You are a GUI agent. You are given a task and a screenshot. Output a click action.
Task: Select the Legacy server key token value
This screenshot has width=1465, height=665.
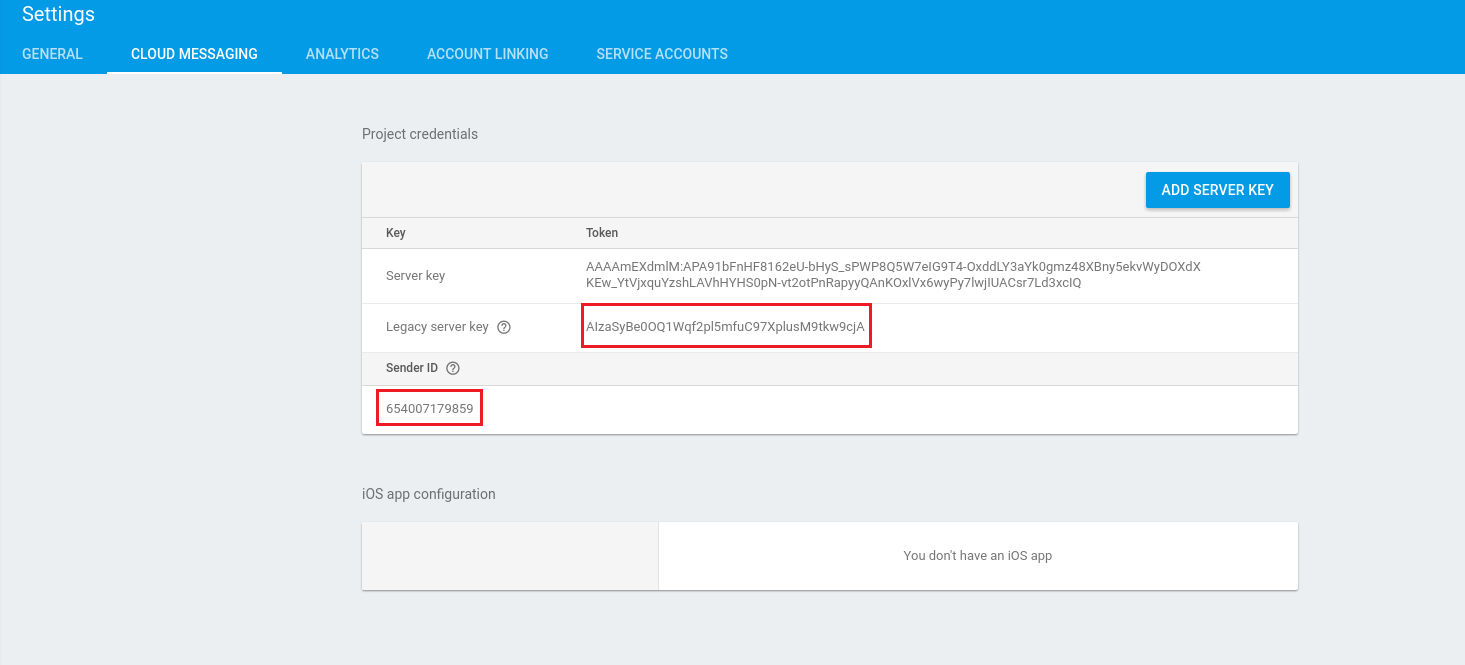[725, 327]
